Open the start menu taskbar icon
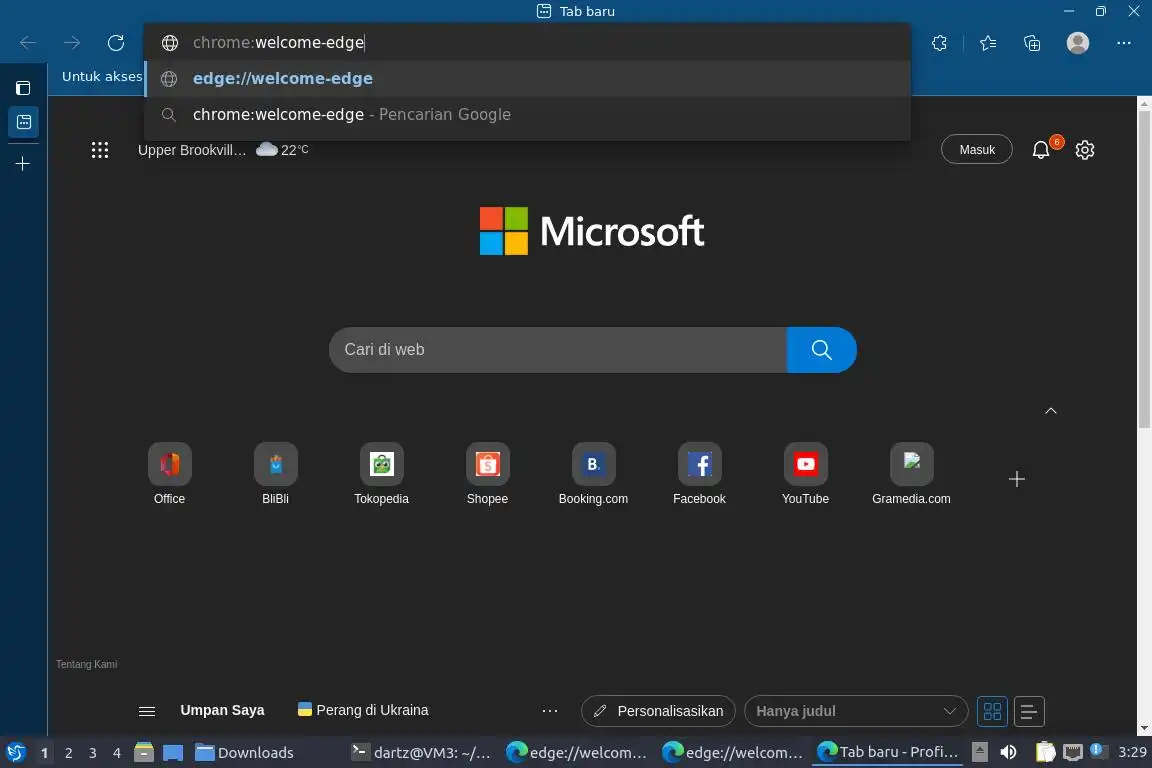Screen dimensions: 1152x768 15,753
